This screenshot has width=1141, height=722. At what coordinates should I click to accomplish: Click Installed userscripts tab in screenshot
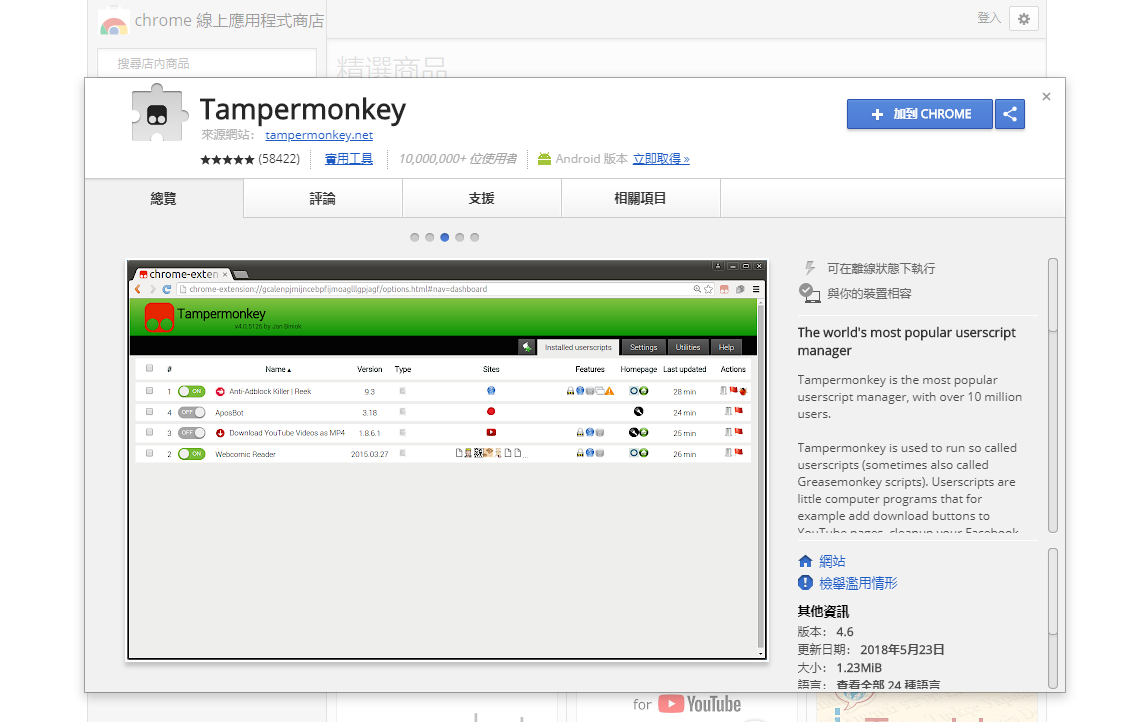coord(578,347)
